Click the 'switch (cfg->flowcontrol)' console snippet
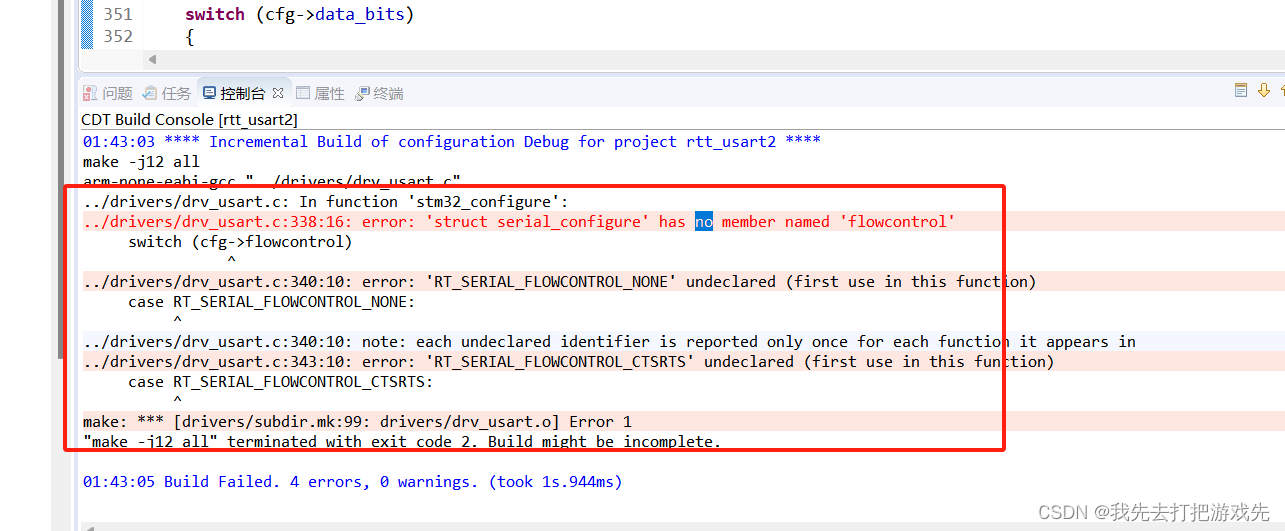The height and width of the screenshot is (531, 1285). (241, 241)
